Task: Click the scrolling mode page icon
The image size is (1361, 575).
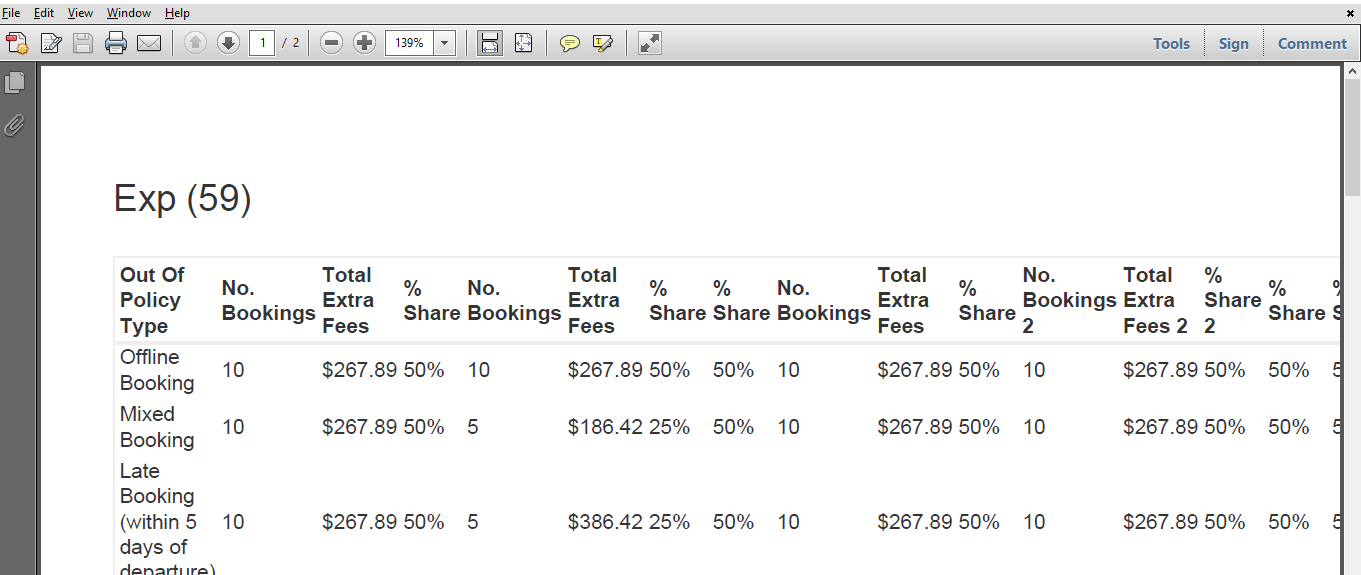Action: [490, 43]
